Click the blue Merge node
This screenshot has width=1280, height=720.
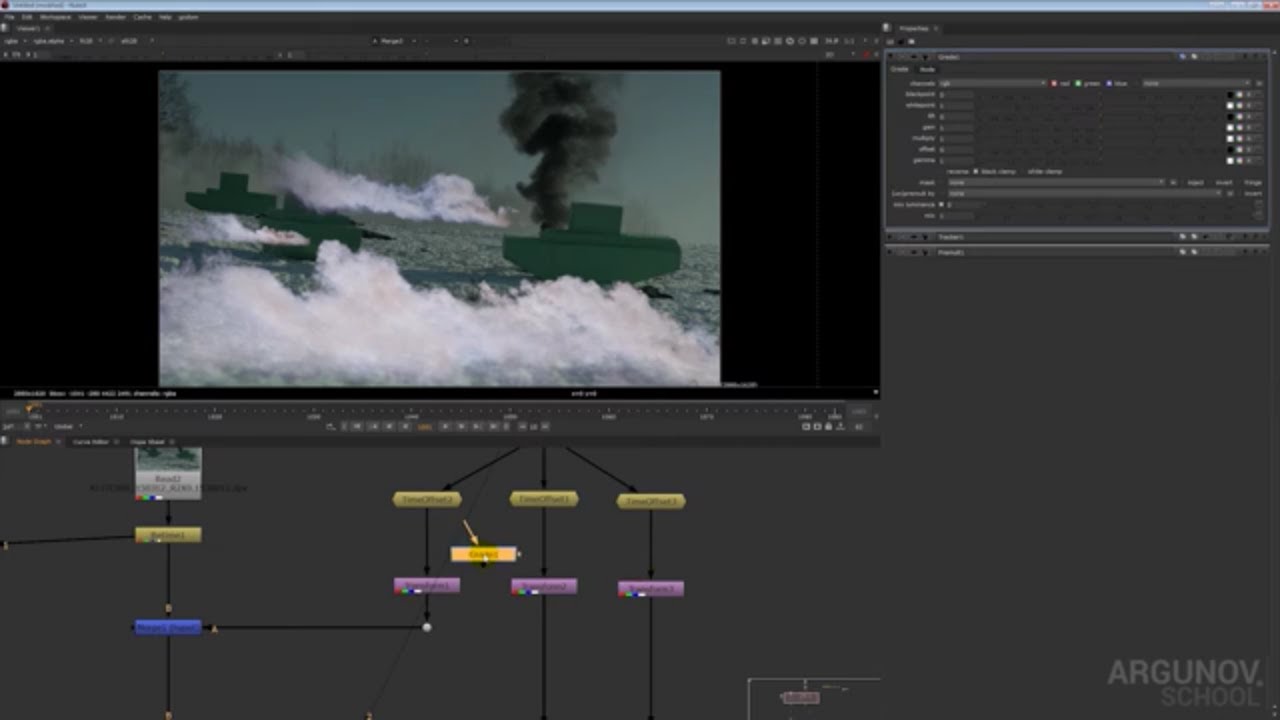[x=167, y=628]
